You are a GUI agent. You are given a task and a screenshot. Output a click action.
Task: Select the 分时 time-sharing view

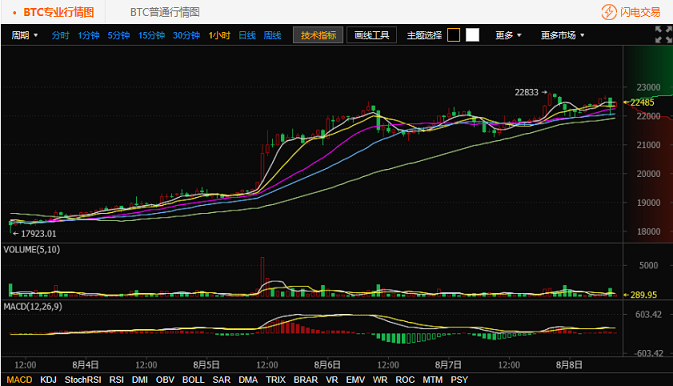pos(60,35)
